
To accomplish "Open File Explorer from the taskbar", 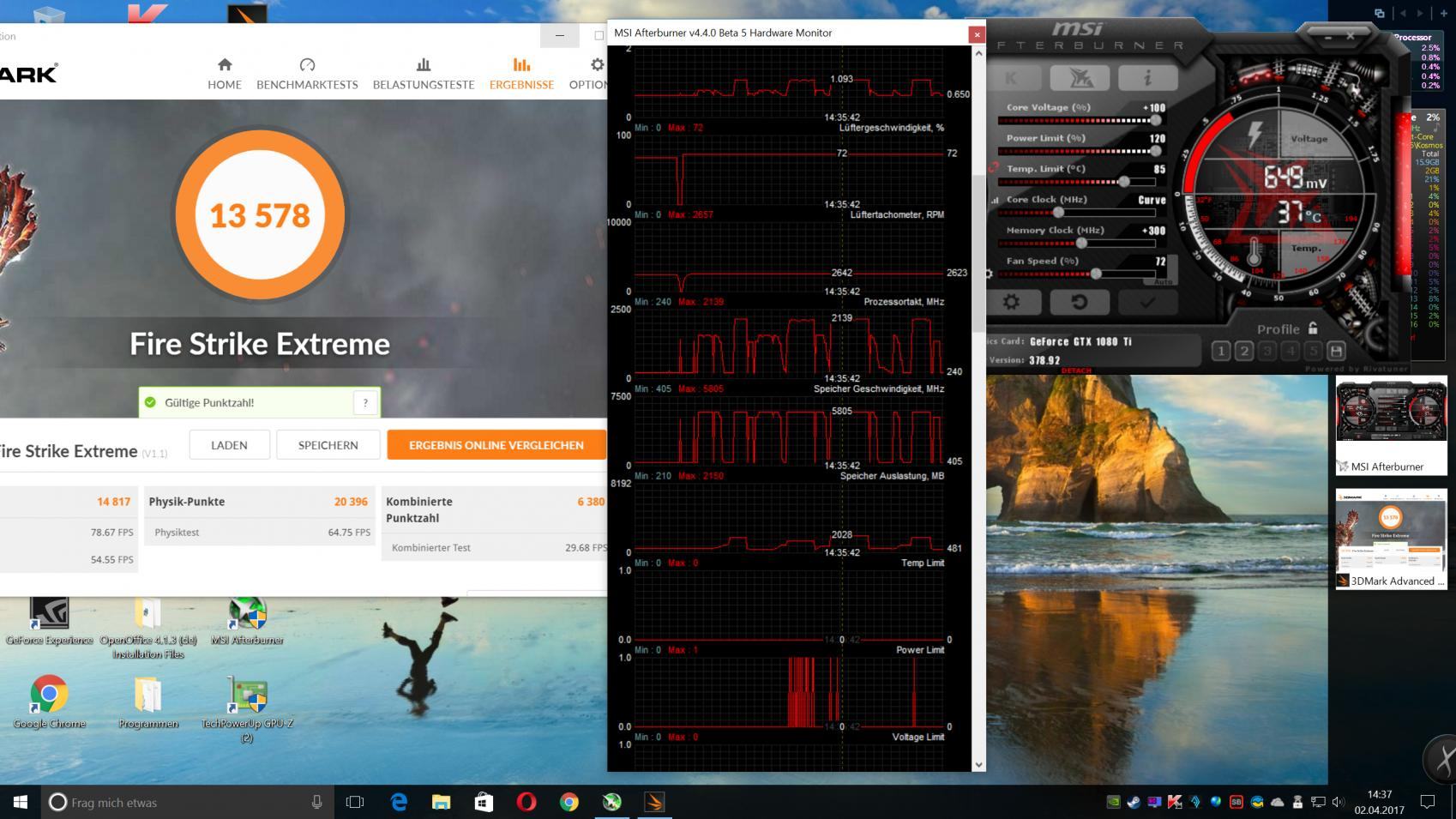I will point(441,802).
